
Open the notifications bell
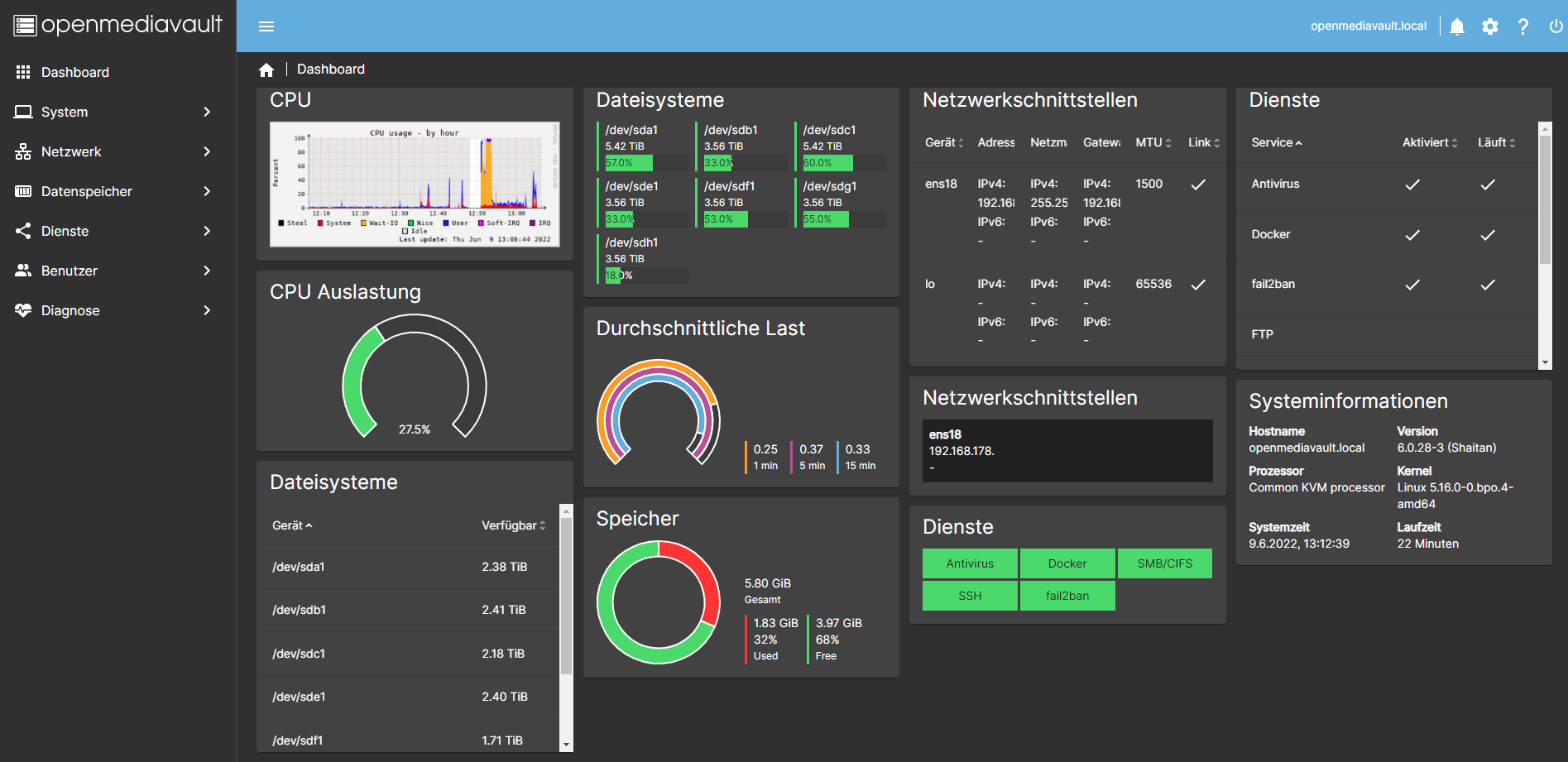1457,26
